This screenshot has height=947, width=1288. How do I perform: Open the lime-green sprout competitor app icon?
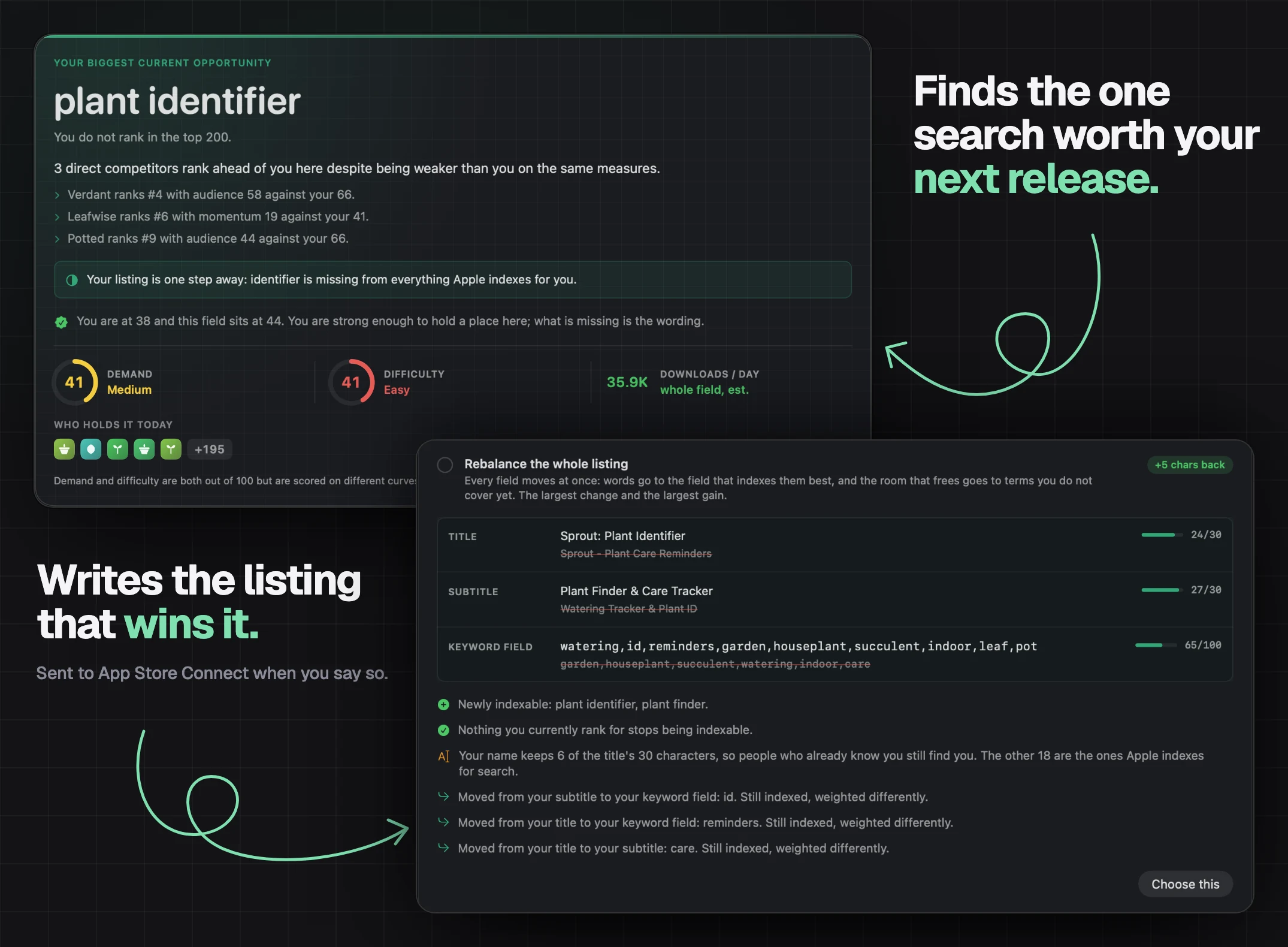(171, 449)
